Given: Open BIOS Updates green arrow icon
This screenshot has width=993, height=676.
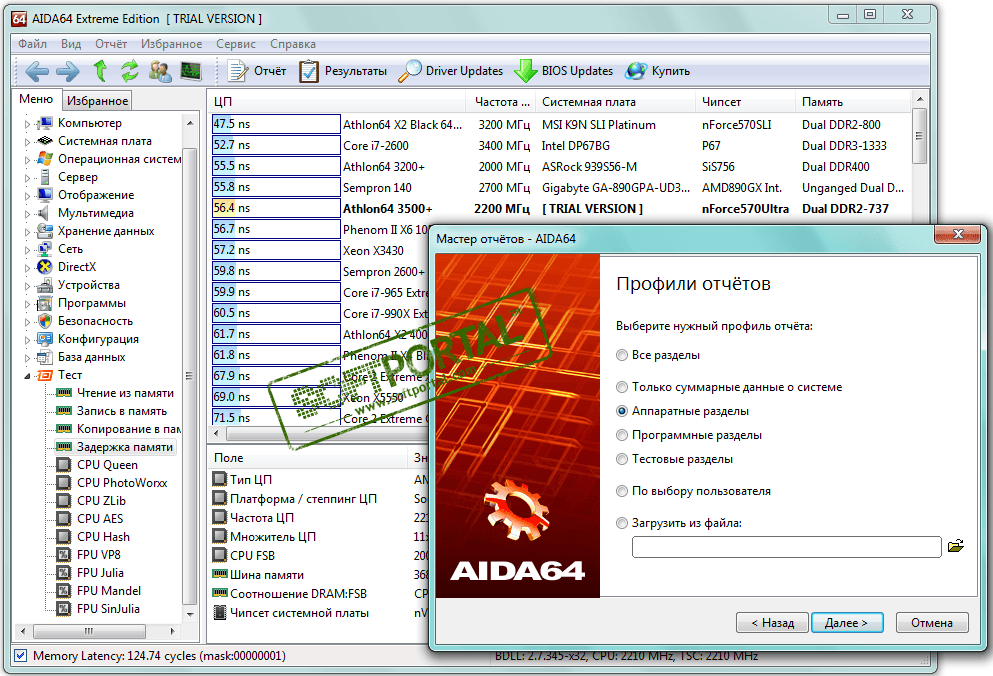Looking at the screenshot, I should click(x=526, y=71).
